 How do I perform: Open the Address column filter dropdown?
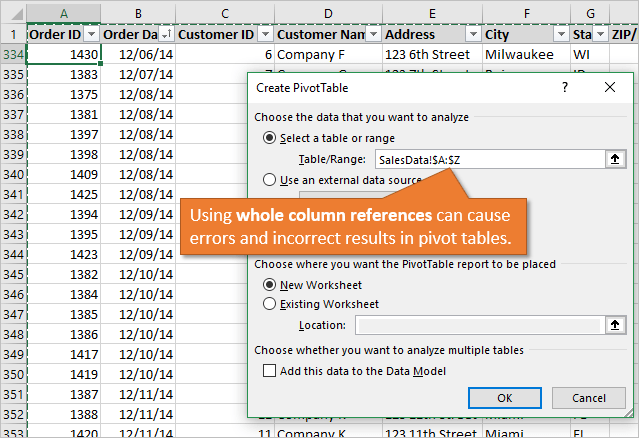(x=469, y=34)
